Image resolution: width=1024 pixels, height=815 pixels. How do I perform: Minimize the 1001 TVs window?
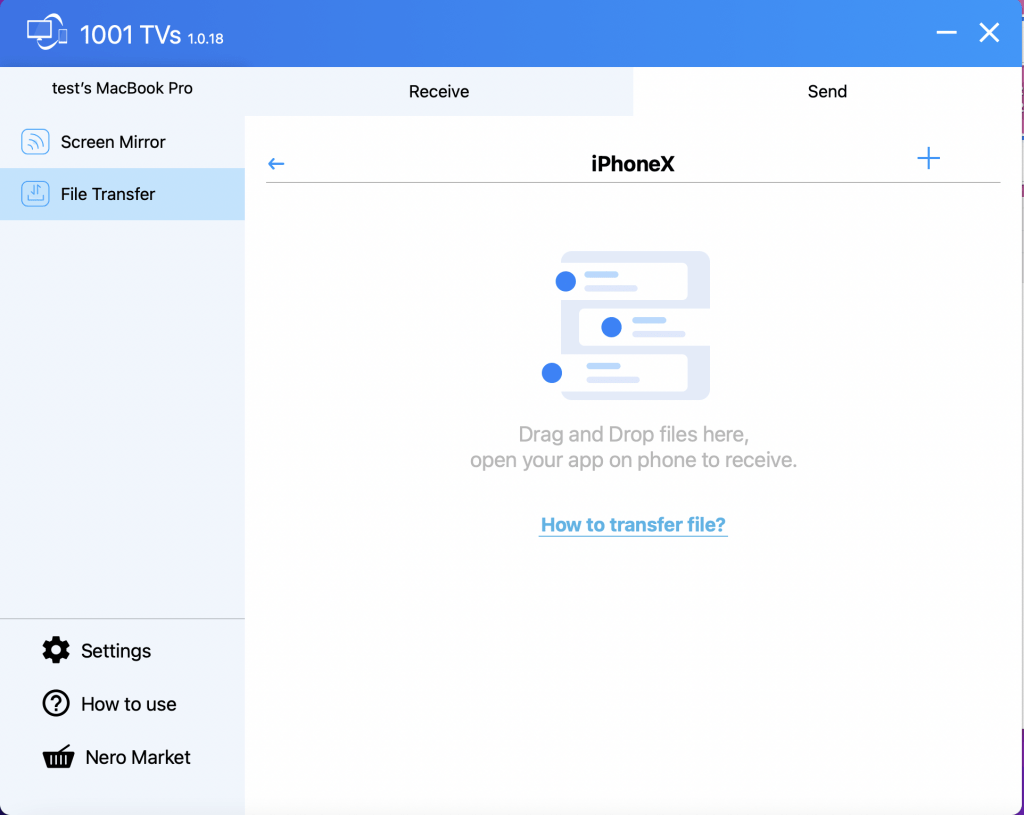[x=946, y=32]
